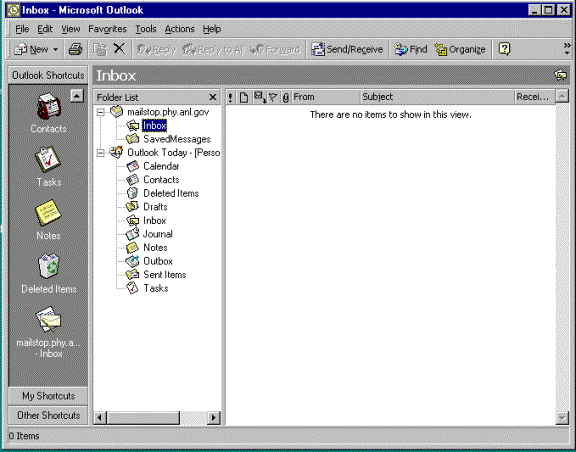576x452 pixels.
Task: Open the New button dropdown arrow
Action: point(55,49)
